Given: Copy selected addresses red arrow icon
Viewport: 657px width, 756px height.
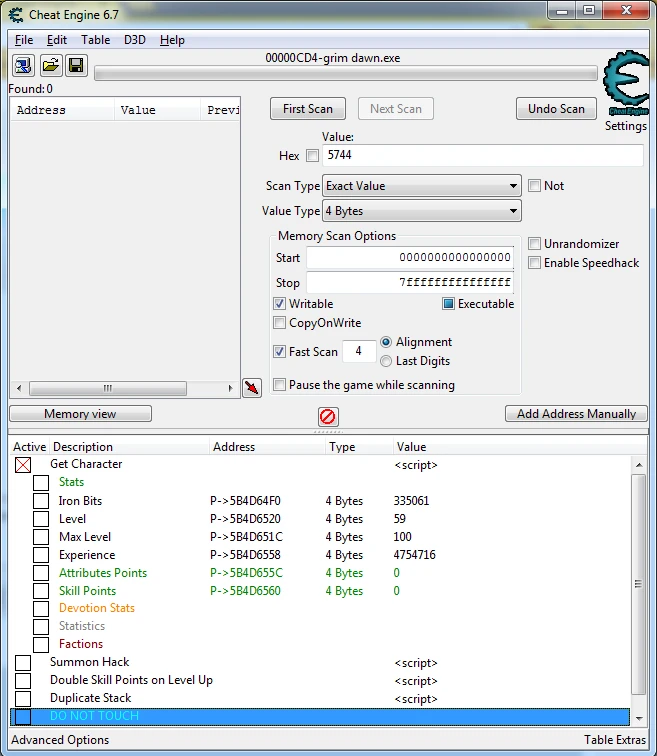Looking at the screenshot, I should 252,388.
